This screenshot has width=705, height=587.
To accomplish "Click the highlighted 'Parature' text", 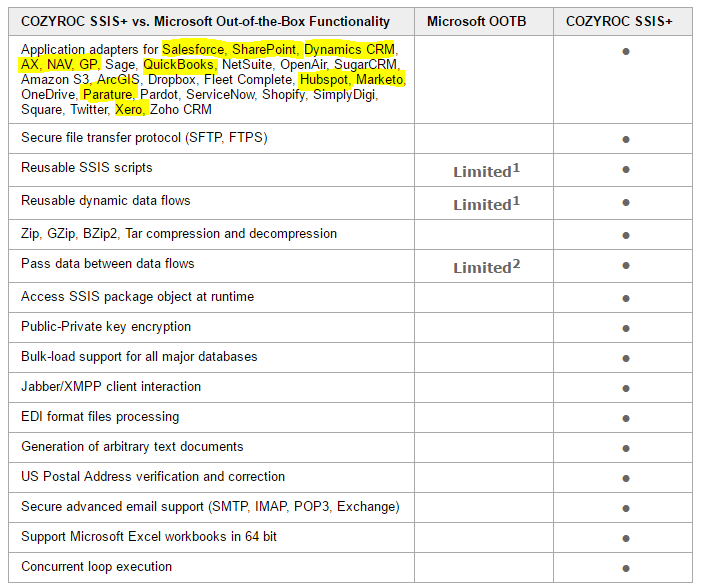I will pos(107,94).
